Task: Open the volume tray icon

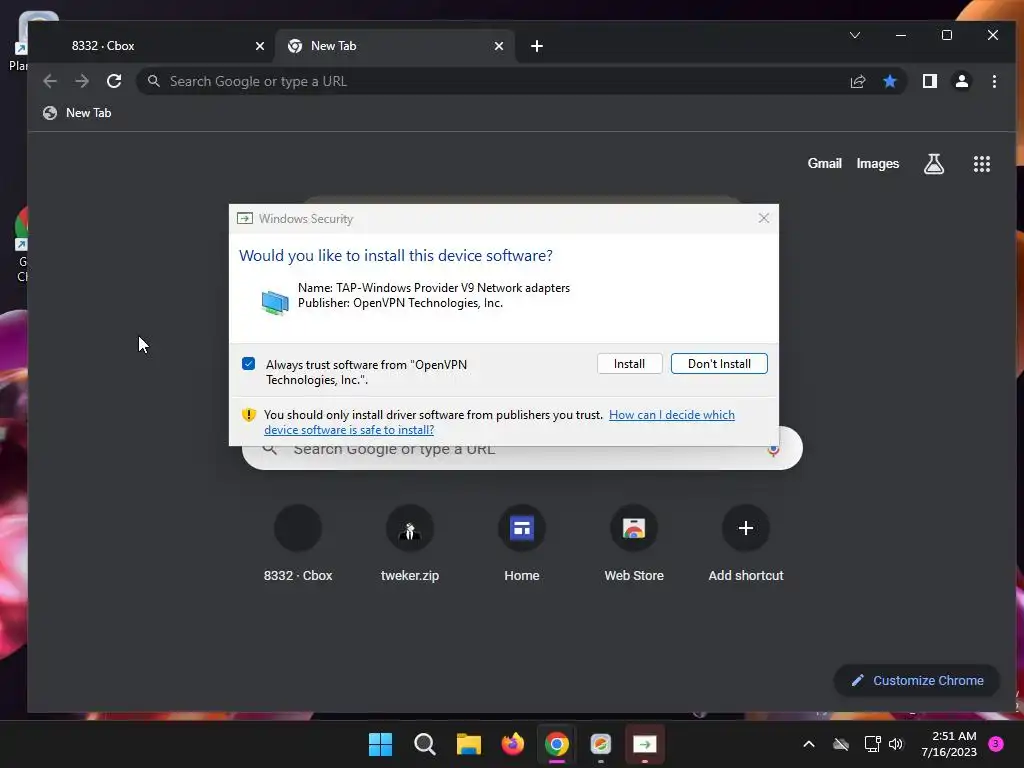Action: pos(895,744)
